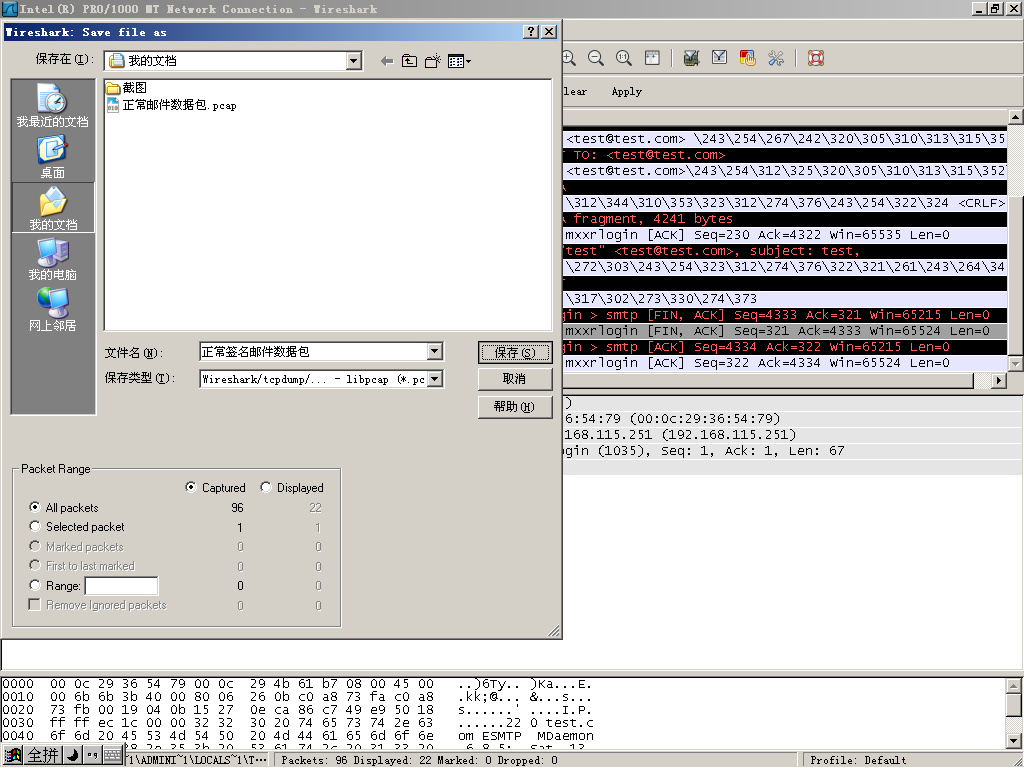This screenshot has height=768, width=1024.
Task: Click the Resize all columns icon in Wireshark
Action: click(x=652, y=58)
